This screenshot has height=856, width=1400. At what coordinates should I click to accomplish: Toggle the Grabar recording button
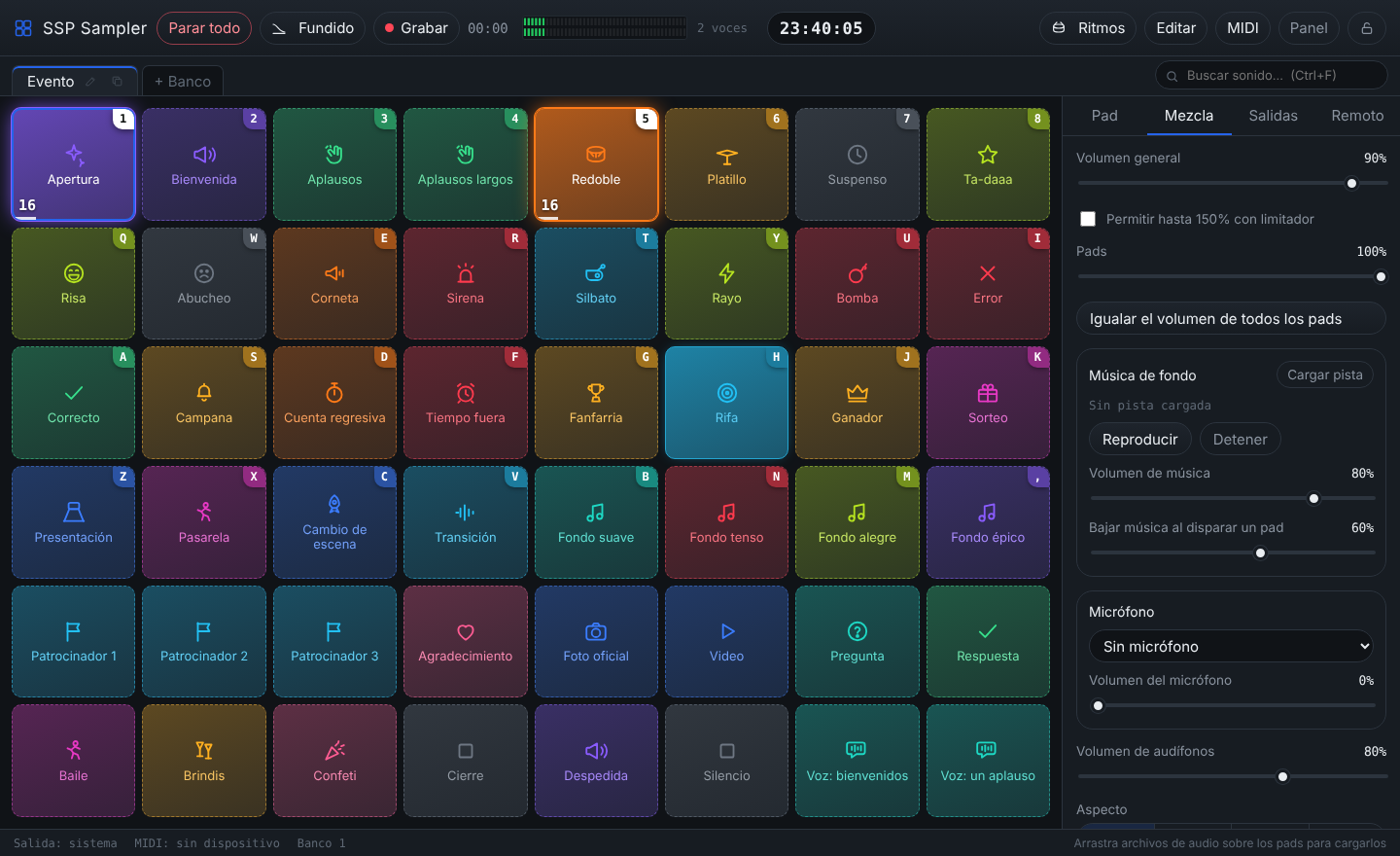point(416,28)
